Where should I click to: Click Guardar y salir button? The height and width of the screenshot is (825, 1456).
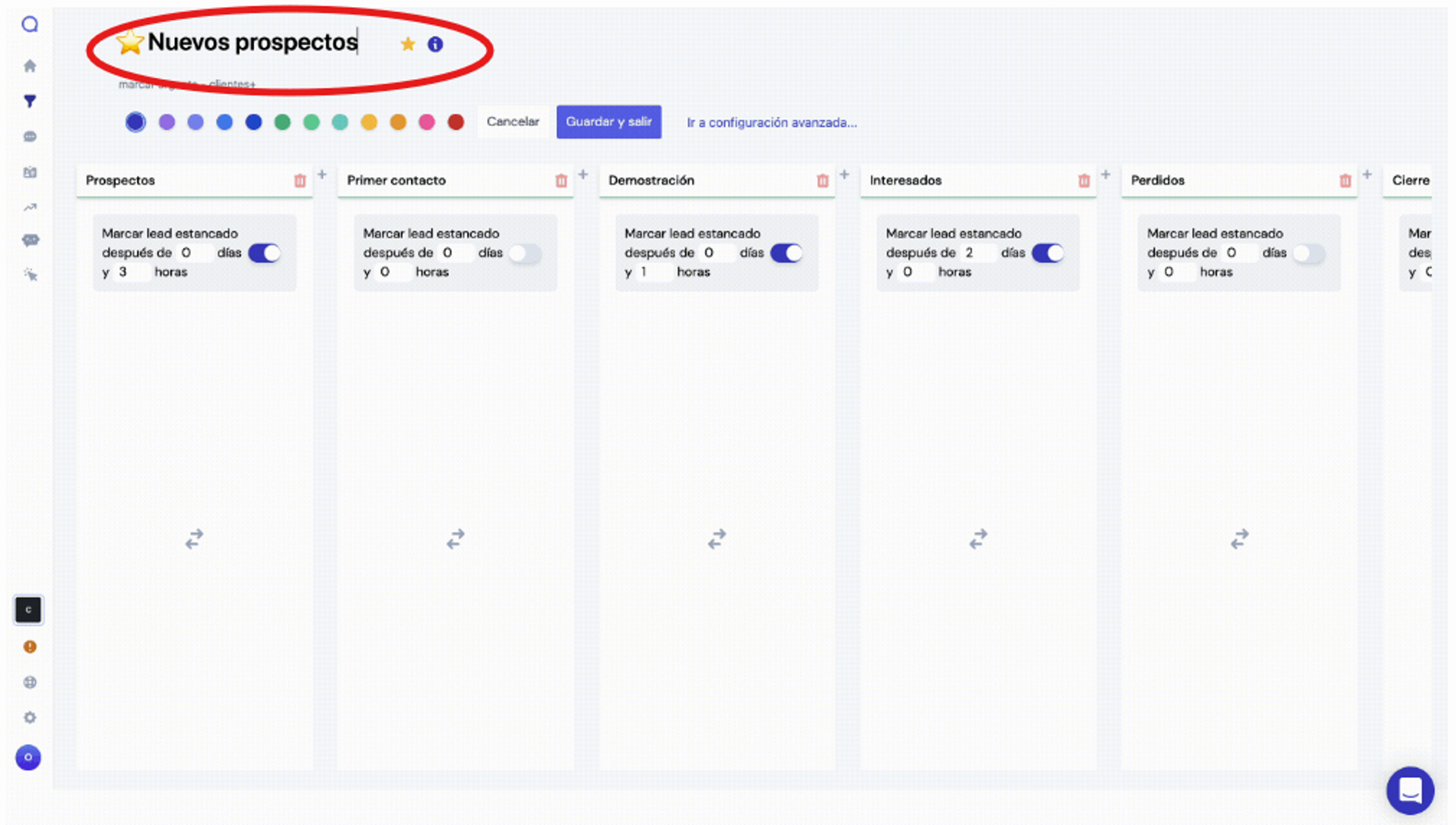click(x=609, y=122)
